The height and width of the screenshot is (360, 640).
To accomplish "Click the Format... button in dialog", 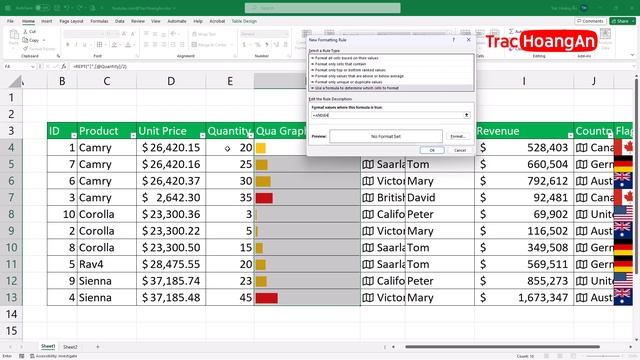I will (458, 136).
